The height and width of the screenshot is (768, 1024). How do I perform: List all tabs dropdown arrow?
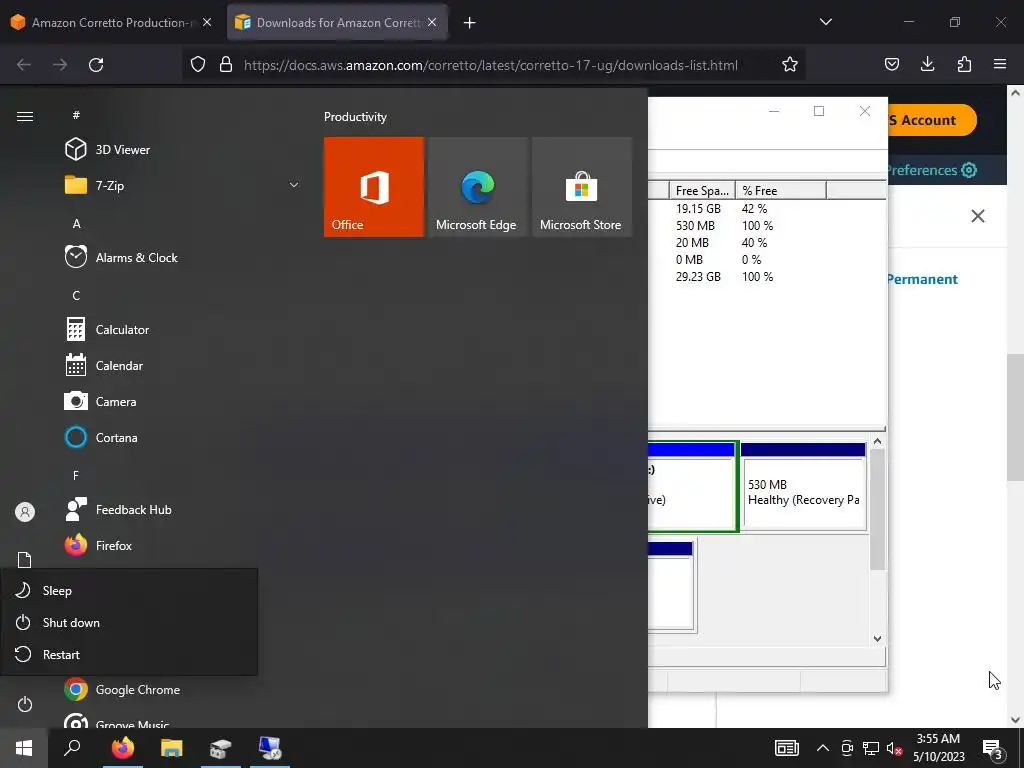coord(825,22)
